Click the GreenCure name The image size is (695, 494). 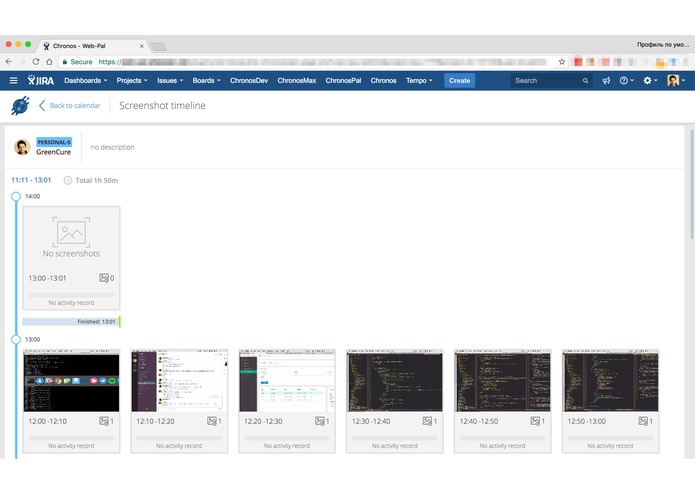(53, 152)
